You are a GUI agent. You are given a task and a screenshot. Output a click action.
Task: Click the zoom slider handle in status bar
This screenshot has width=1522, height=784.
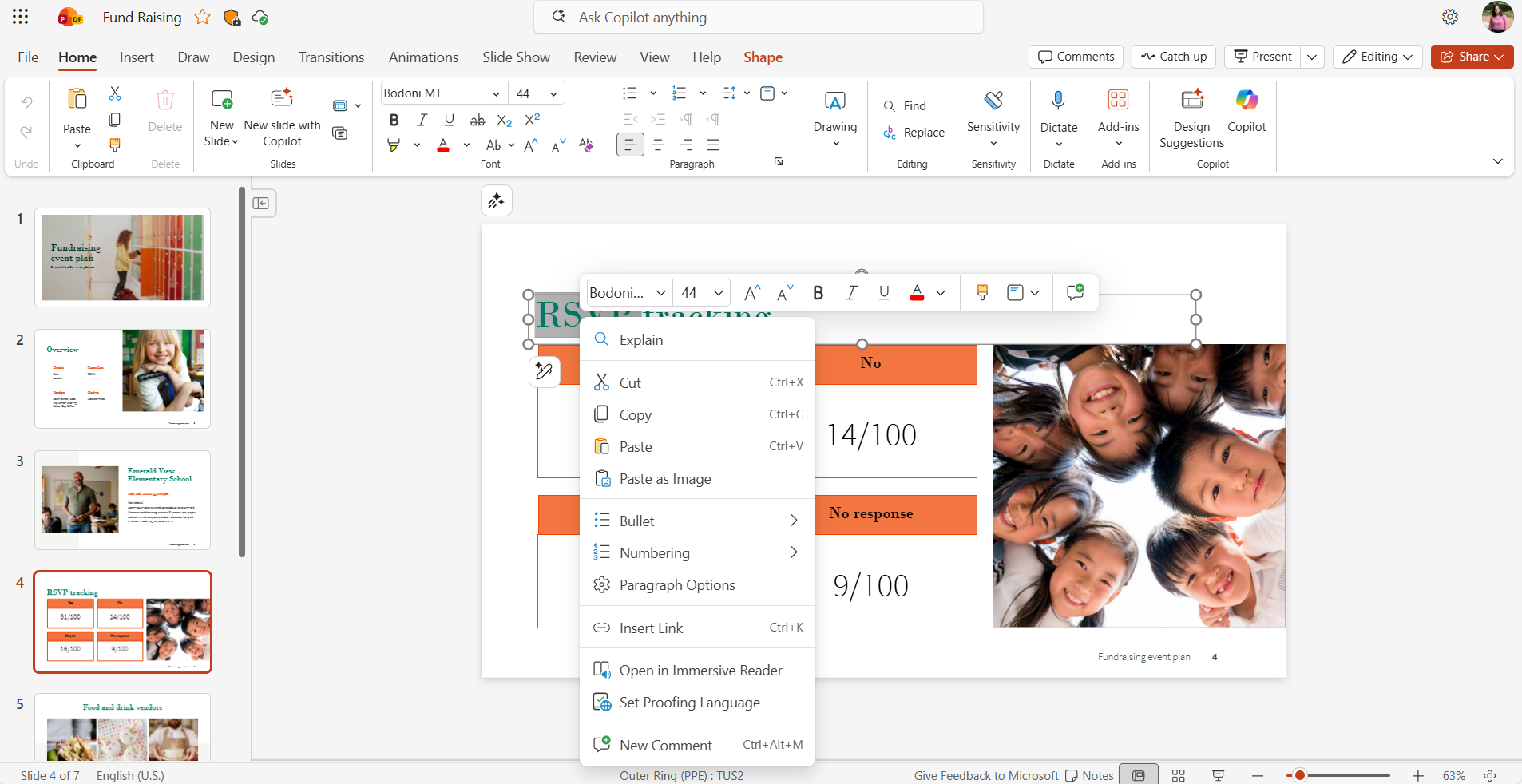point(1299,775)
